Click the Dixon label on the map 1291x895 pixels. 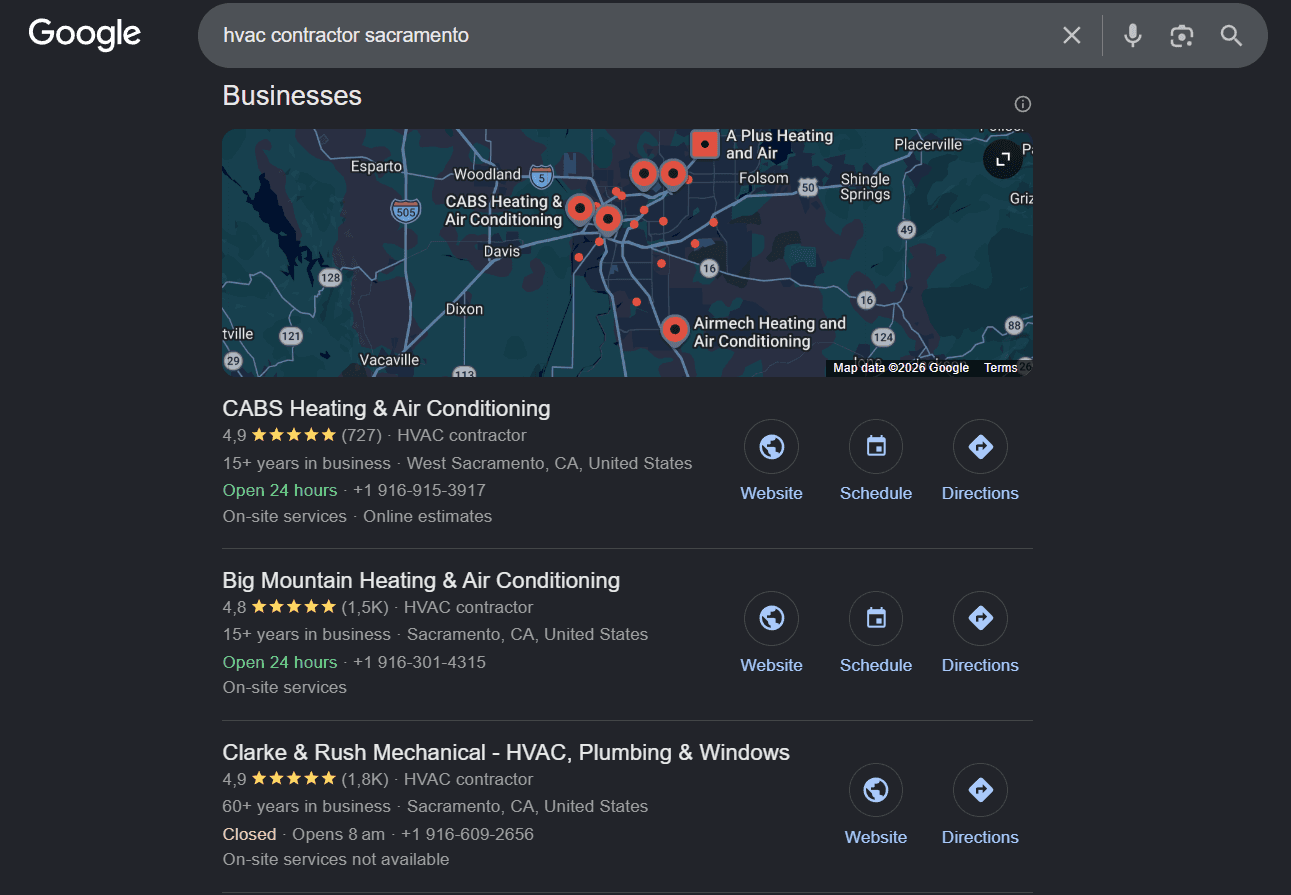465,309
